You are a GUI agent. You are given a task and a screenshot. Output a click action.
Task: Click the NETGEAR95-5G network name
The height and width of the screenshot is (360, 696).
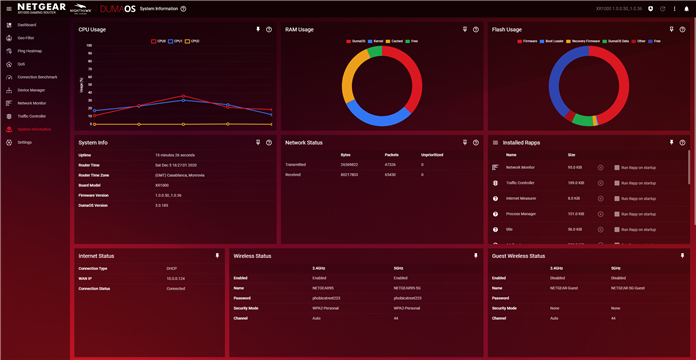pyautogui.click(x=407, y=288)
